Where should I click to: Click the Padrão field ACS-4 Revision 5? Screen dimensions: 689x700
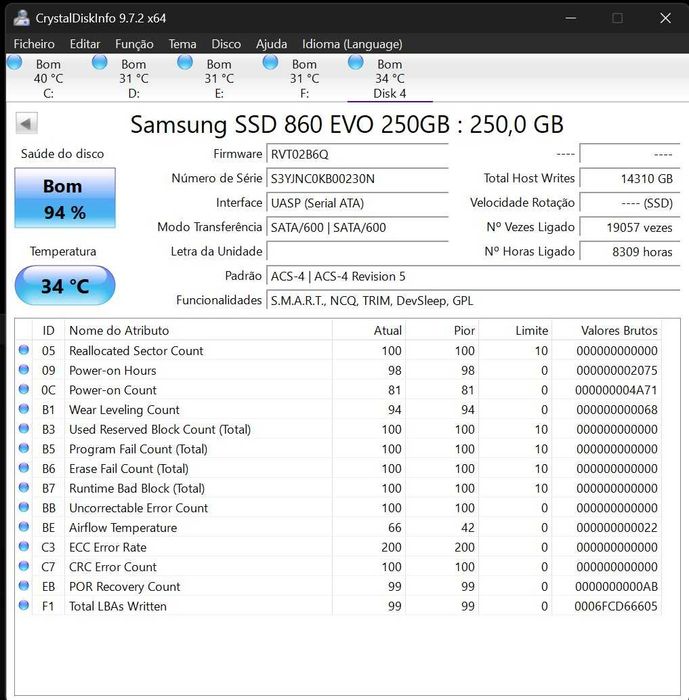coord(473,276)
